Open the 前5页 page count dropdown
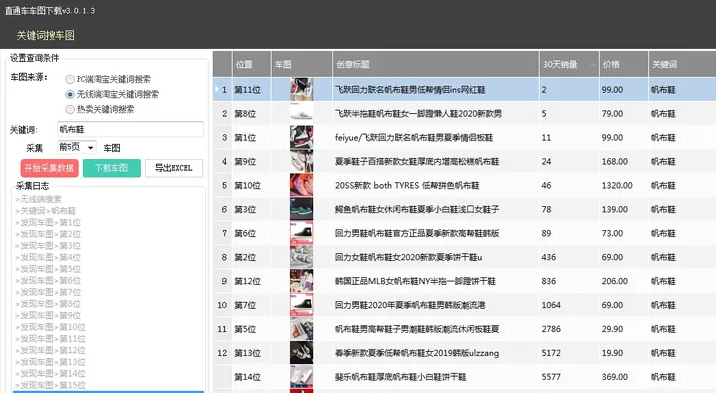 (x=77, y=147)
